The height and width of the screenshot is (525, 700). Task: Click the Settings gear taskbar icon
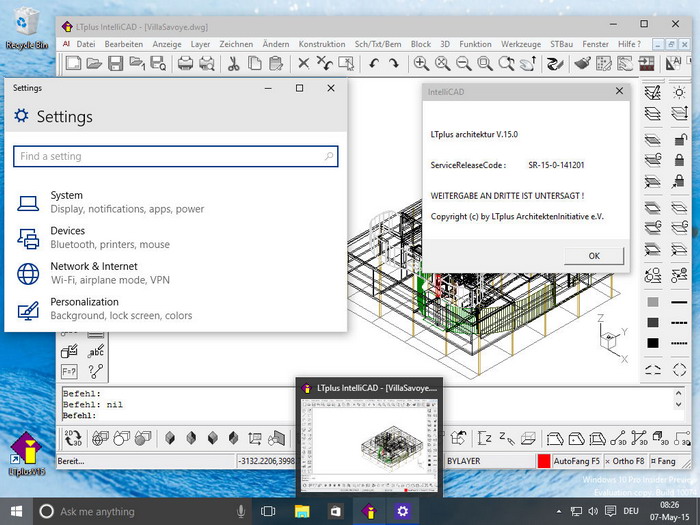tap(403, 511)
